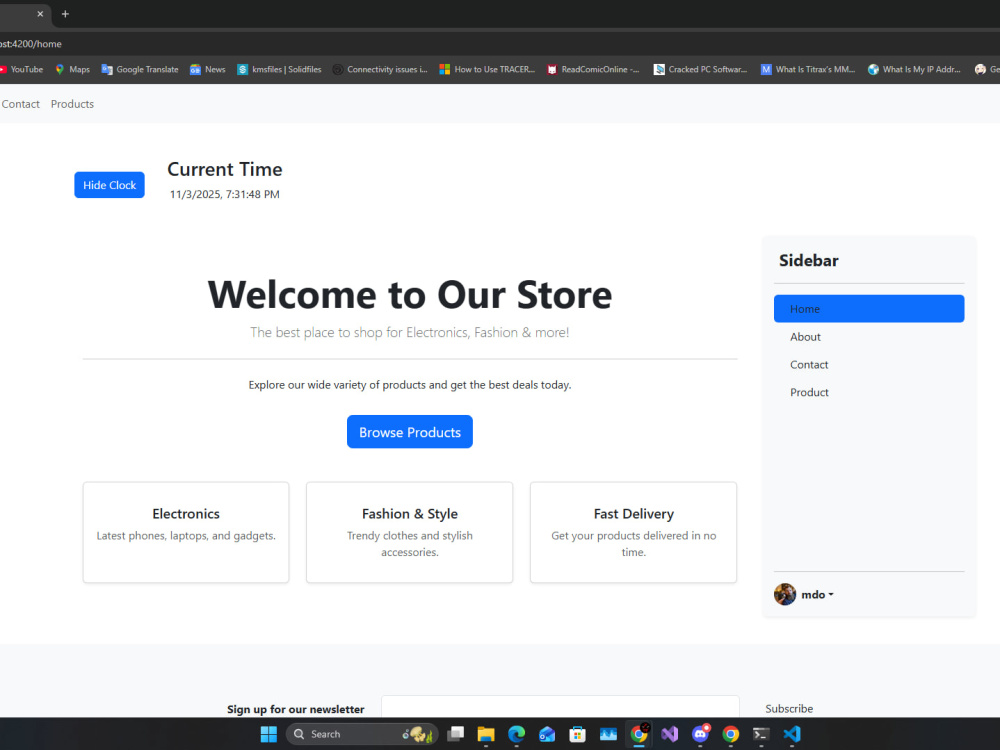Click the Sign up for our newsletter label

pyautogui.click(x=295, y=709)
